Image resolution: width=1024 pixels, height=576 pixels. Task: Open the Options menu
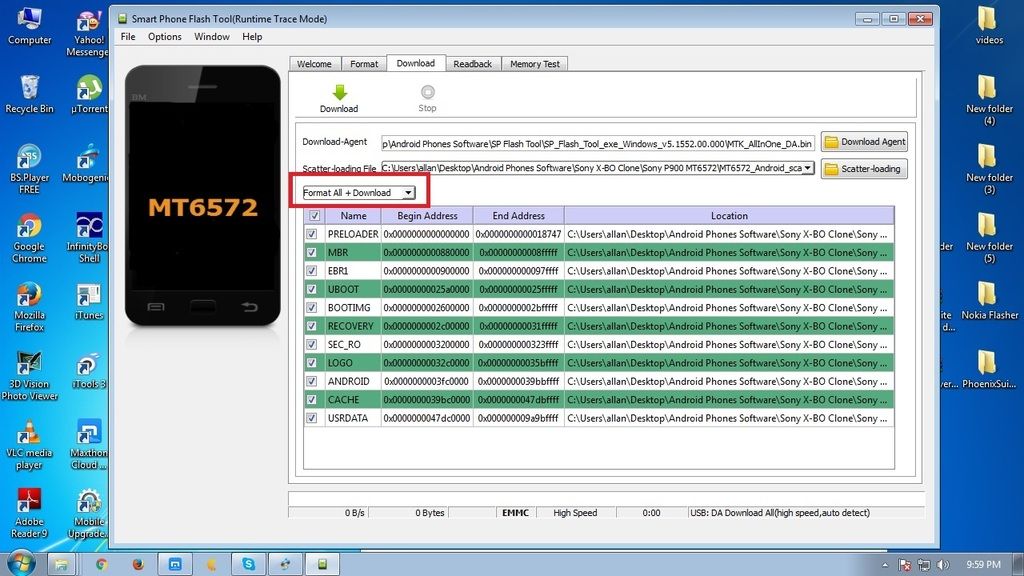[x=165, y=37]
